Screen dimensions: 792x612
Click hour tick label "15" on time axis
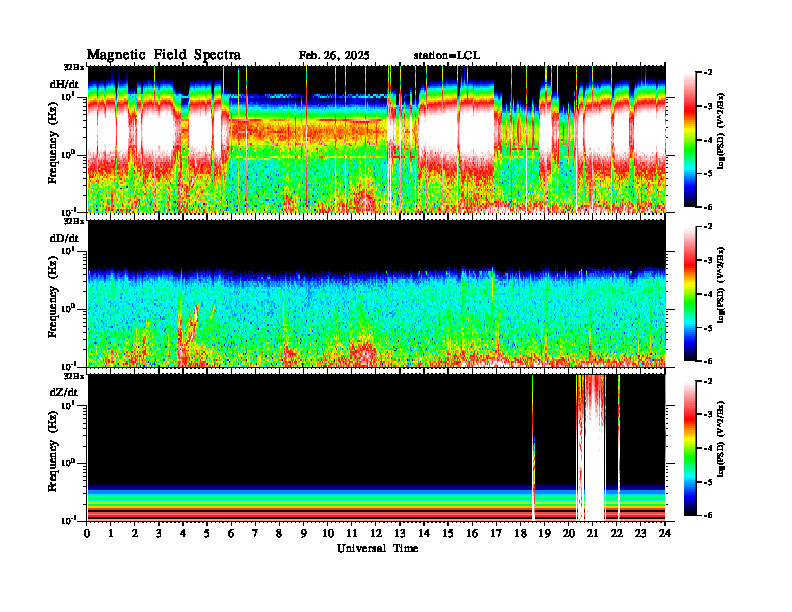pyautogui.click(x=449, y=533)
